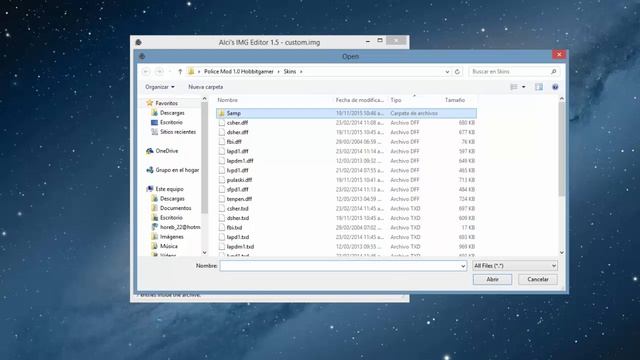Go up one folder level
640x360 pixels.
pos(180,71)
